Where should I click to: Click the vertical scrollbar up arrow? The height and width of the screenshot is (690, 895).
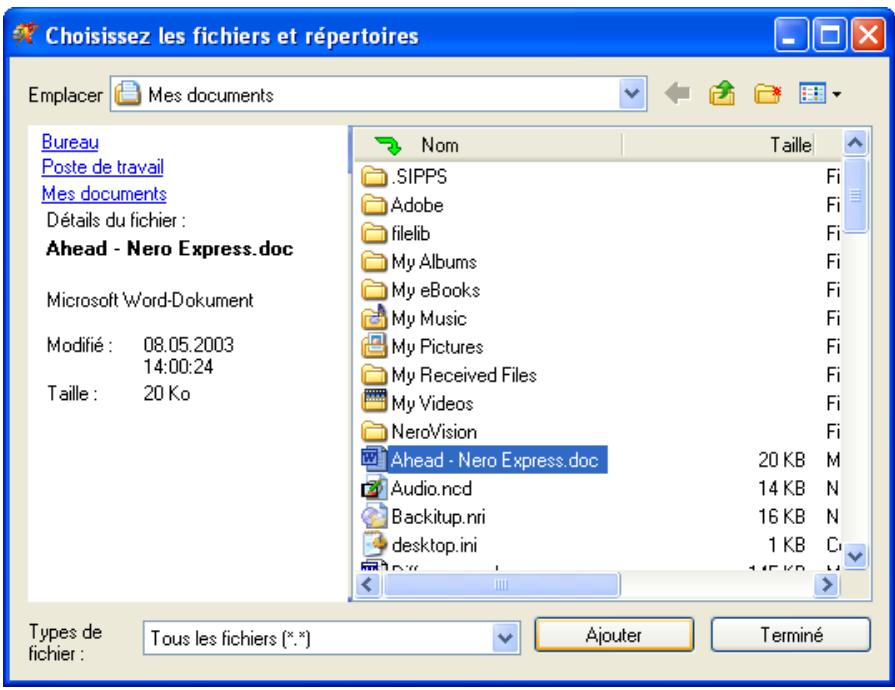coord(855,143)
